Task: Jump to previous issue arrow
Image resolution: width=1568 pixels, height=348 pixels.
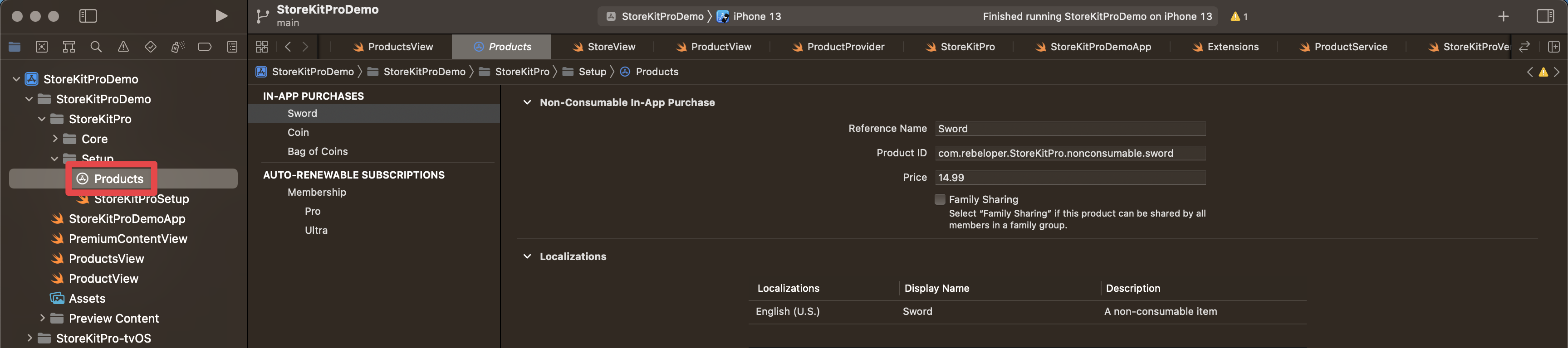Action: 1529,72
